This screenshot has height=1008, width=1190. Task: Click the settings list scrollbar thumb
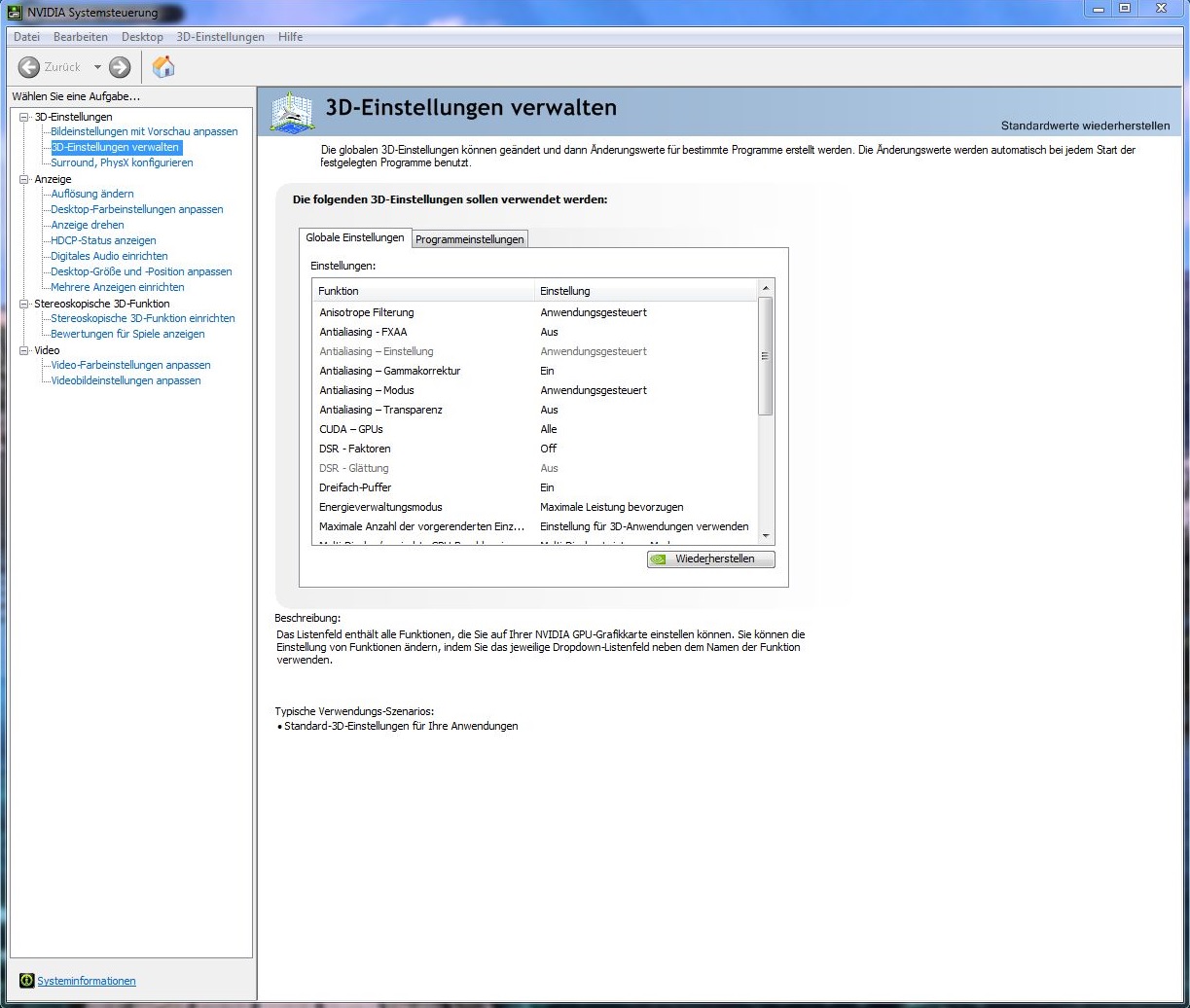(x=765, y=356)
